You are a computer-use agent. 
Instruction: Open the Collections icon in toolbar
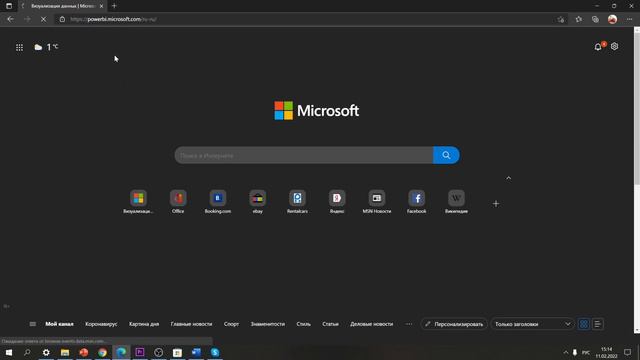click(x=595, y=19)
